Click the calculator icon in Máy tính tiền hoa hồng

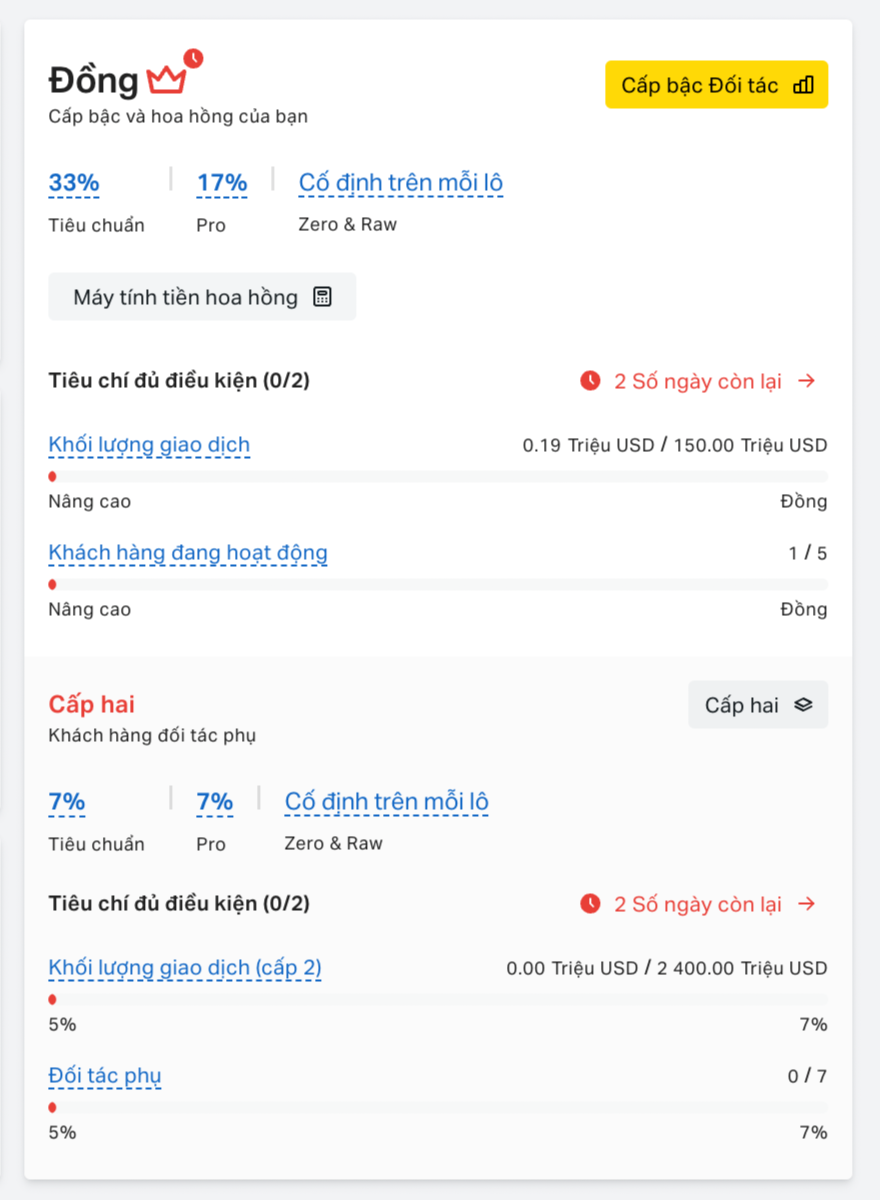click(x=322, y=297)
